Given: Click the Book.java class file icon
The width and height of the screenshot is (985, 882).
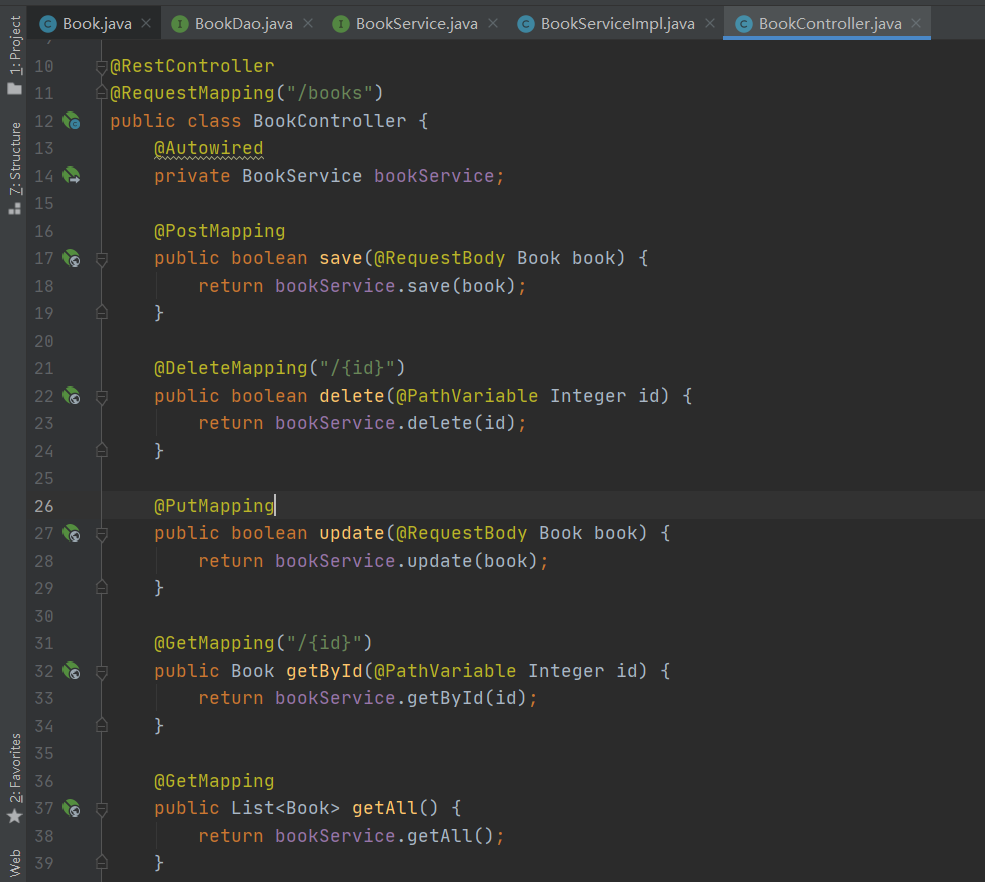Looking at the screenshot, I should [x=48, y=24].
